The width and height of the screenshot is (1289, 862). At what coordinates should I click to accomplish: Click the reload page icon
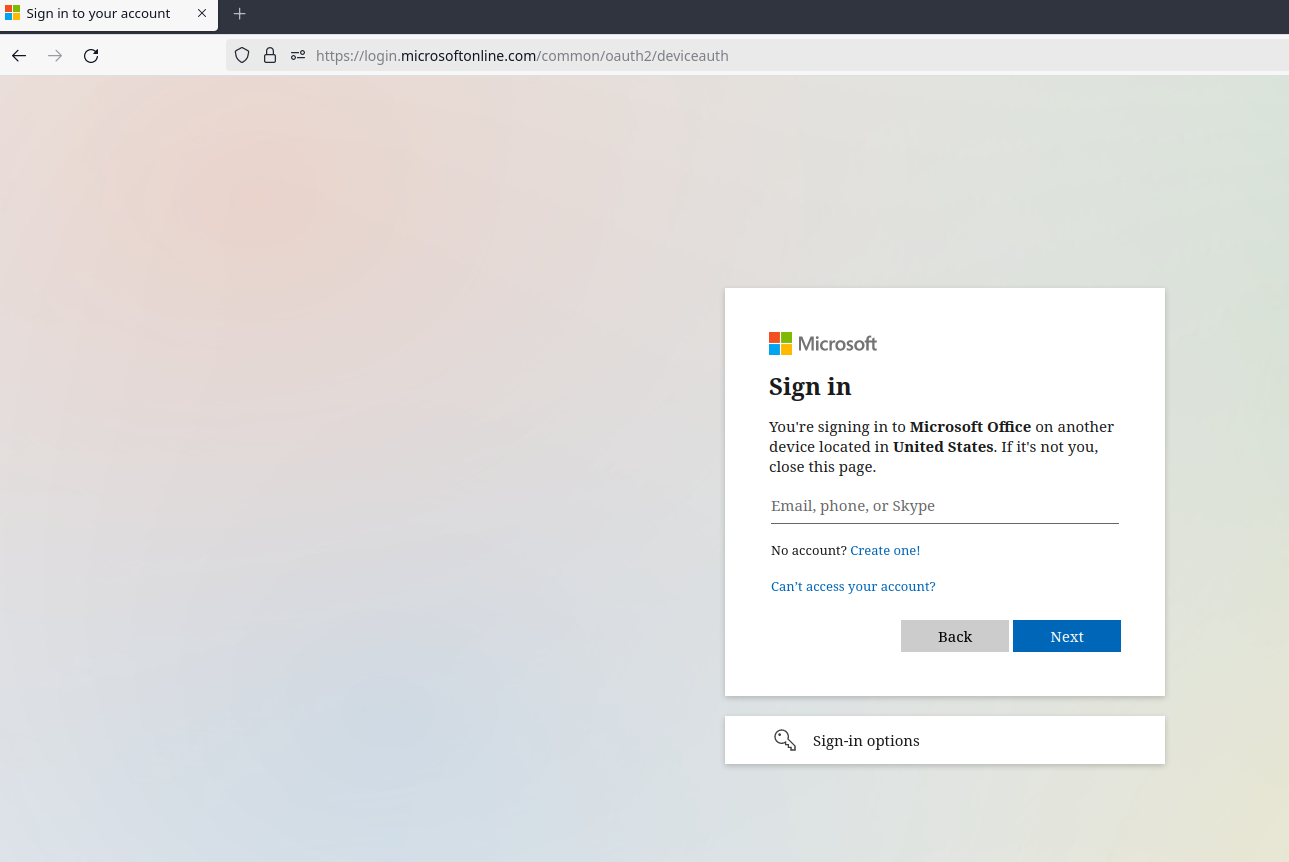click(90, 56)
